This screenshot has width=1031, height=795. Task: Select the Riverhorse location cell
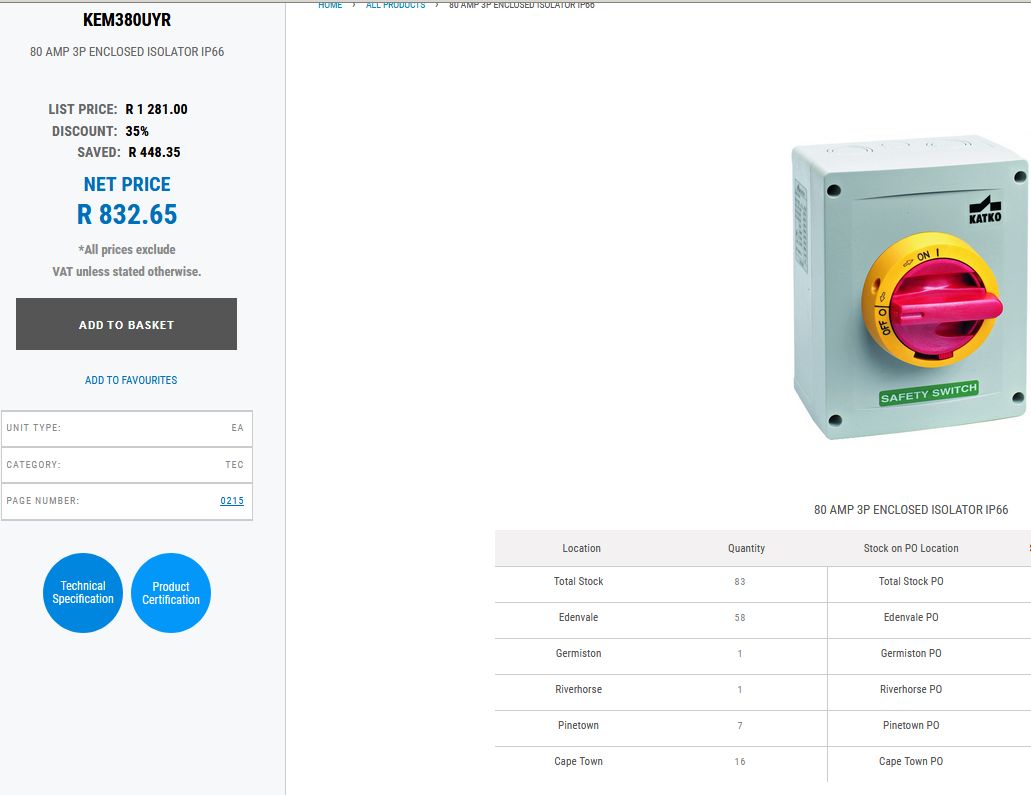pyautogui.click(x=579, y=689)
